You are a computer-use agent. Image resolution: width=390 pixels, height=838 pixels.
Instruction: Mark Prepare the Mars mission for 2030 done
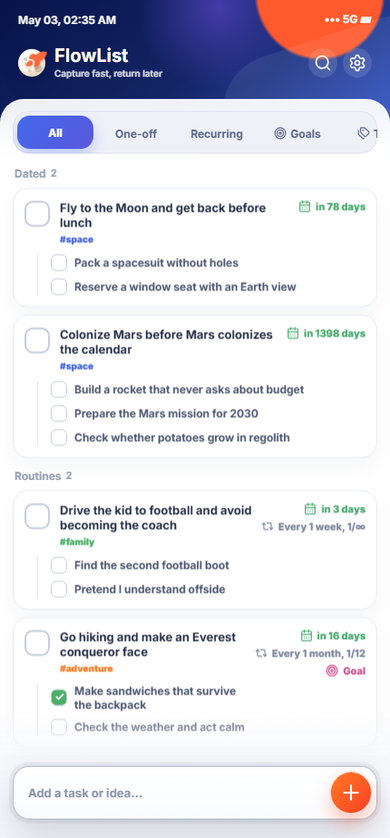click(x=59, y=414)
